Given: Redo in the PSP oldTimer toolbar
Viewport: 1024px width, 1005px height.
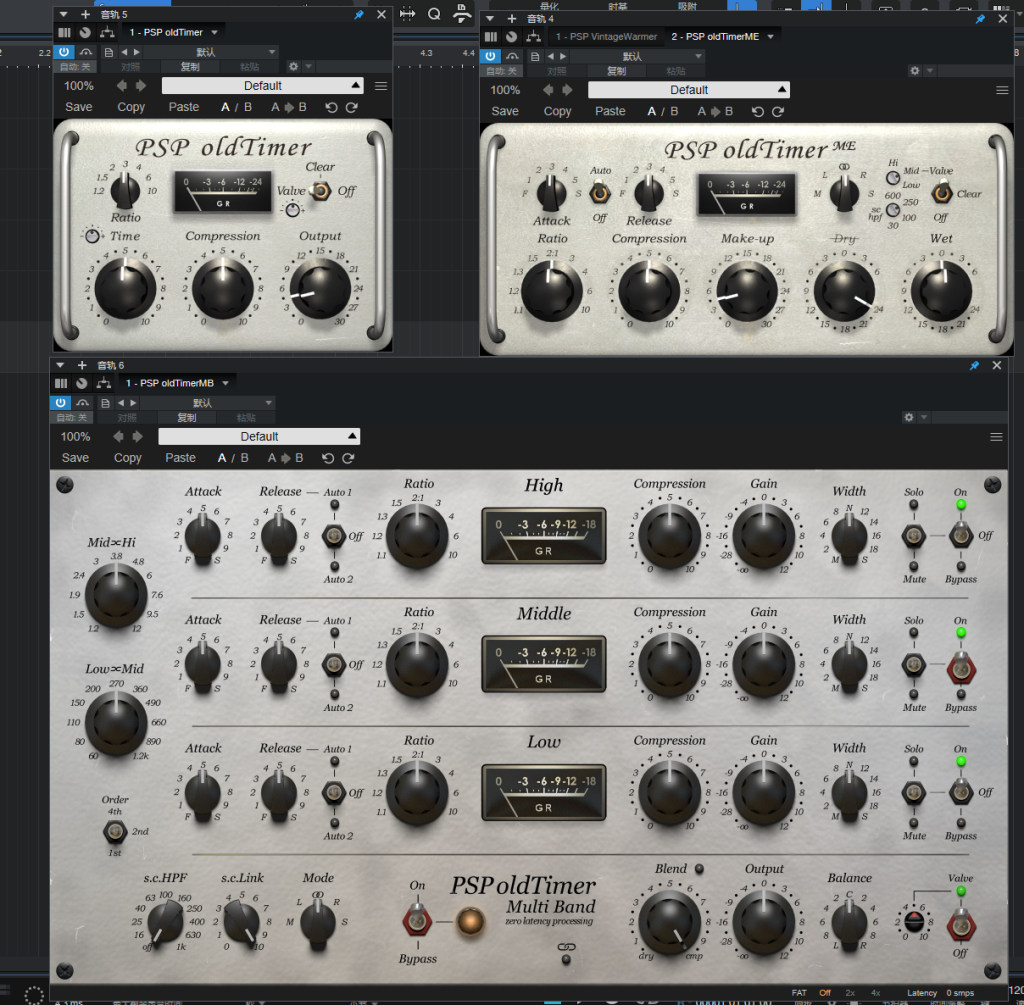Looking at the screenshot, I should 351,107.
